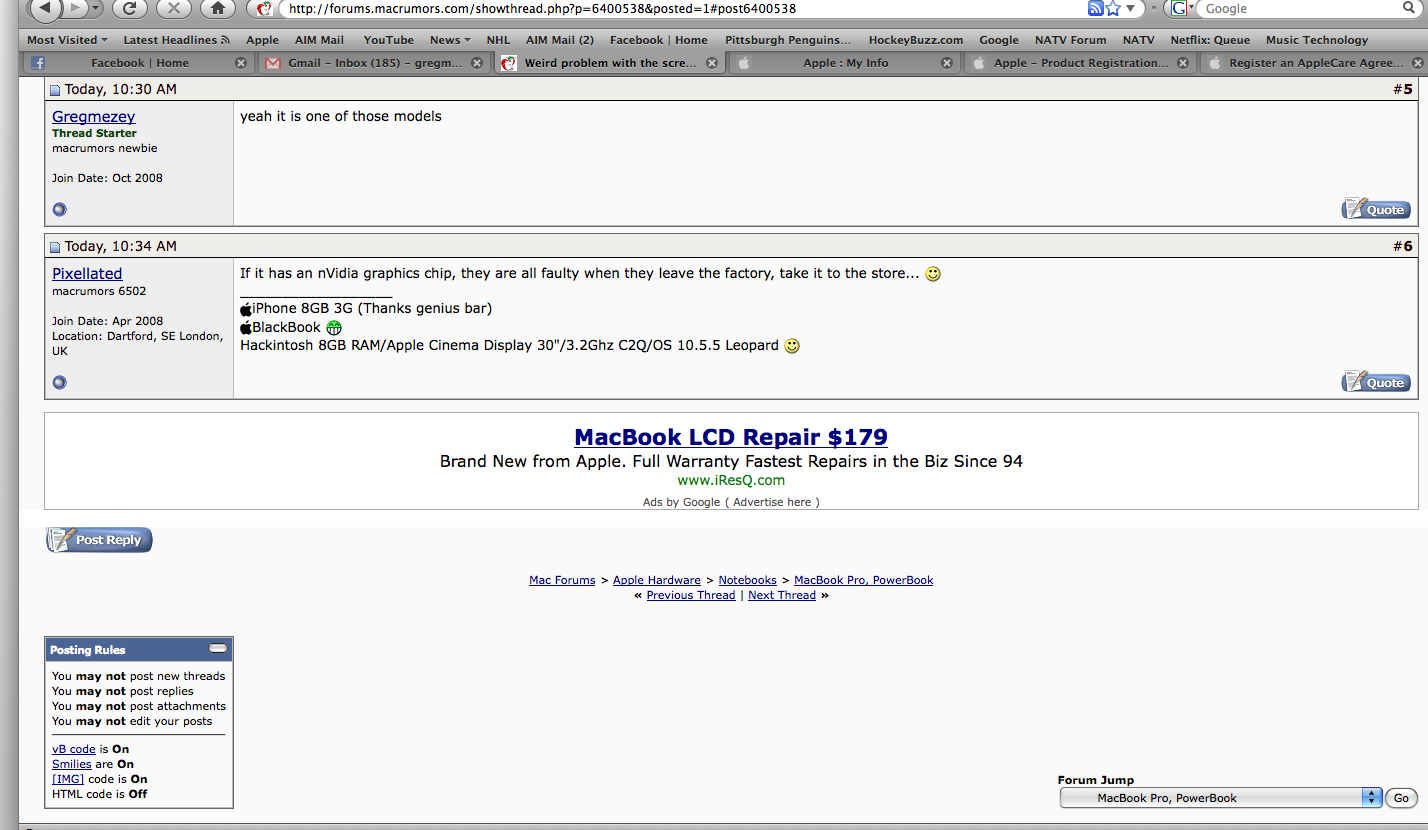Click the Post Reply button

click(x=99, y=540)
